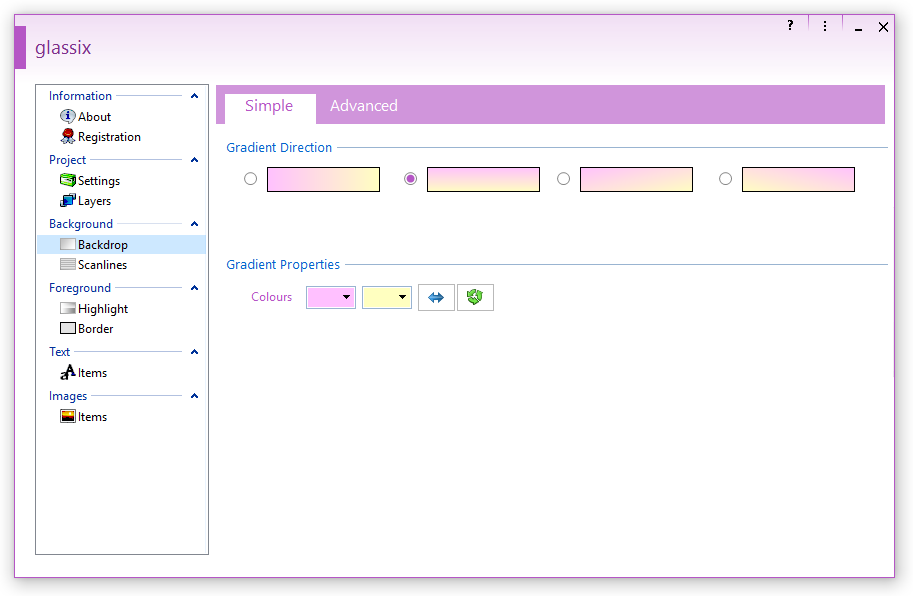Click the green reset gradient icon button
913x596 pixels.
pyautogui.click(x=475, y=297)
